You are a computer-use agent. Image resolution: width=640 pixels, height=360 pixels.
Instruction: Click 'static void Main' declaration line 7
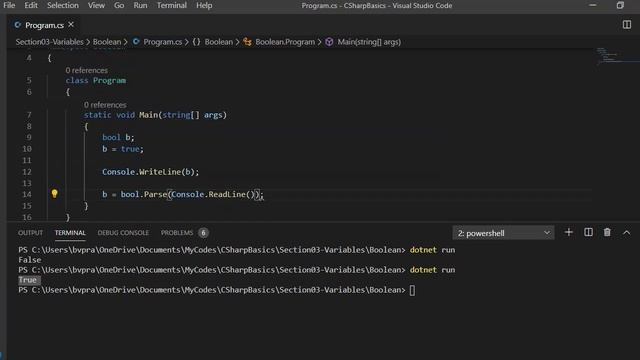[x=155, y=115]
